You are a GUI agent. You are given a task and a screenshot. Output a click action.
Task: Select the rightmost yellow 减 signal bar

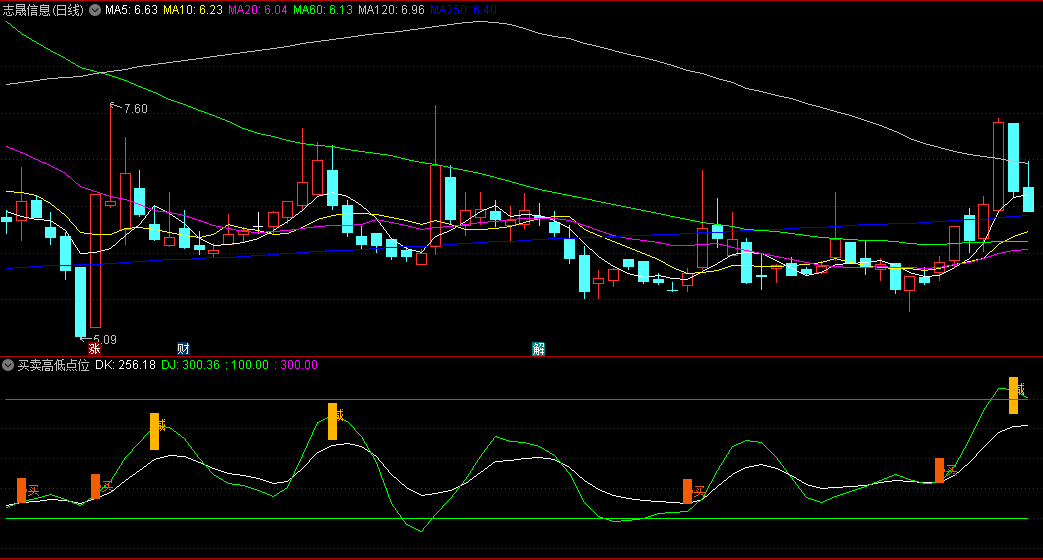[1013, 395]
